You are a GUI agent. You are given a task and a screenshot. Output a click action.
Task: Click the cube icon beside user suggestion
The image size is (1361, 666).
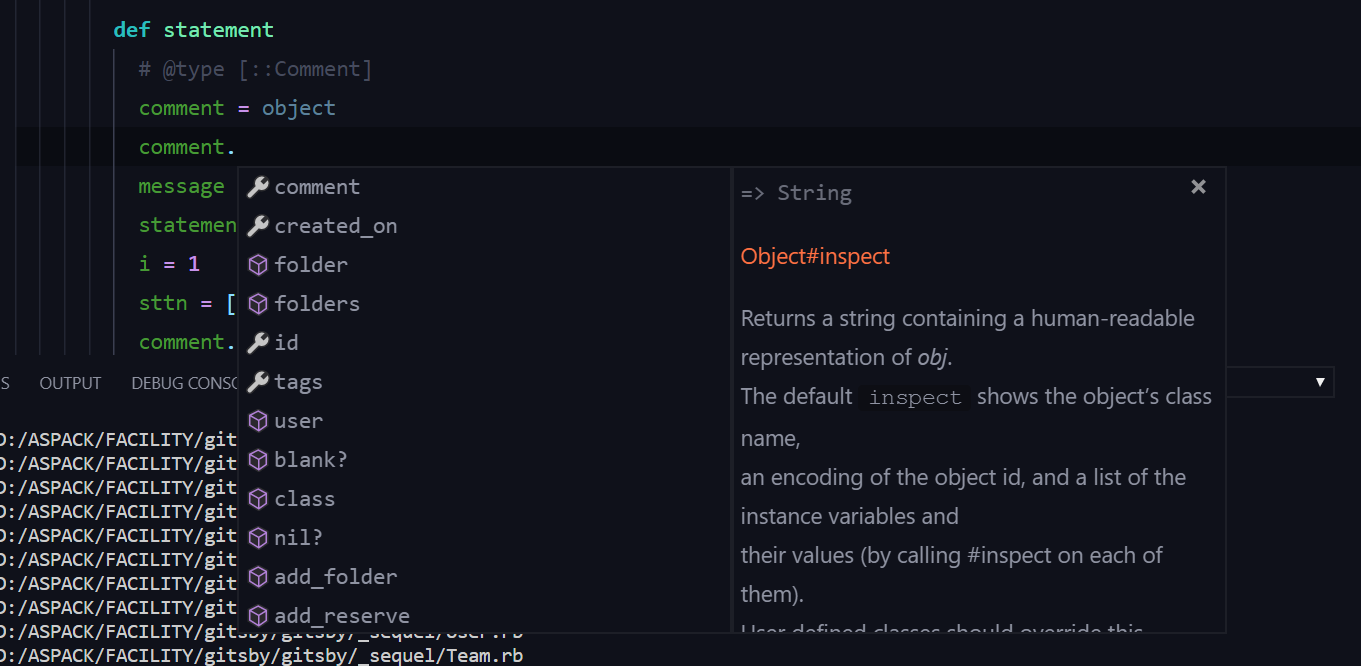pyautogui.click(x=258, y=421)
